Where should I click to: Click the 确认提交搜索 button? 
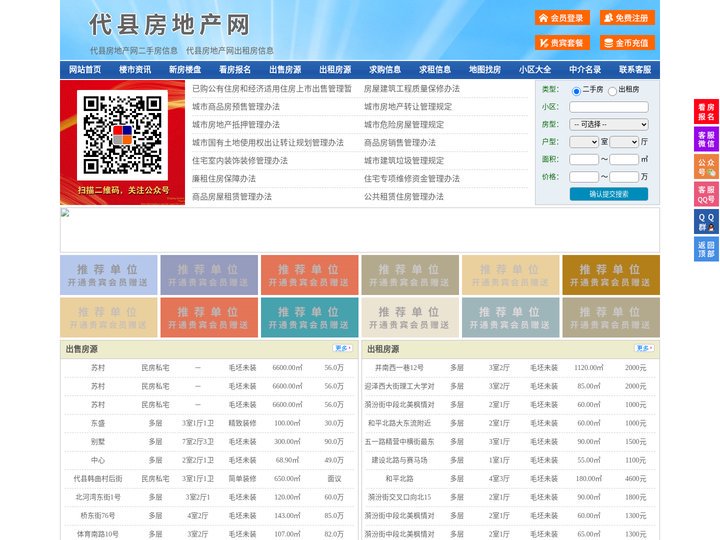click(x=609, y=194)
